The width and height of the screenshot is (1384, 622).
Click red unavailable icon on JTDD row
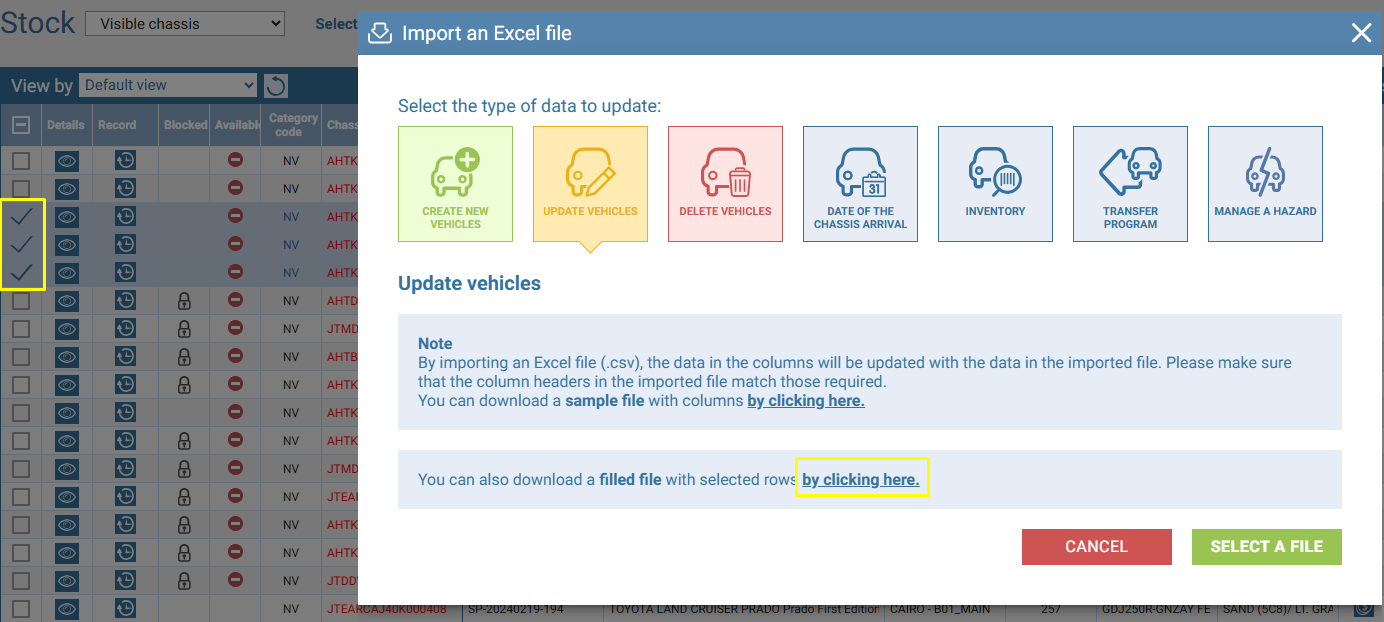point(235,580)
